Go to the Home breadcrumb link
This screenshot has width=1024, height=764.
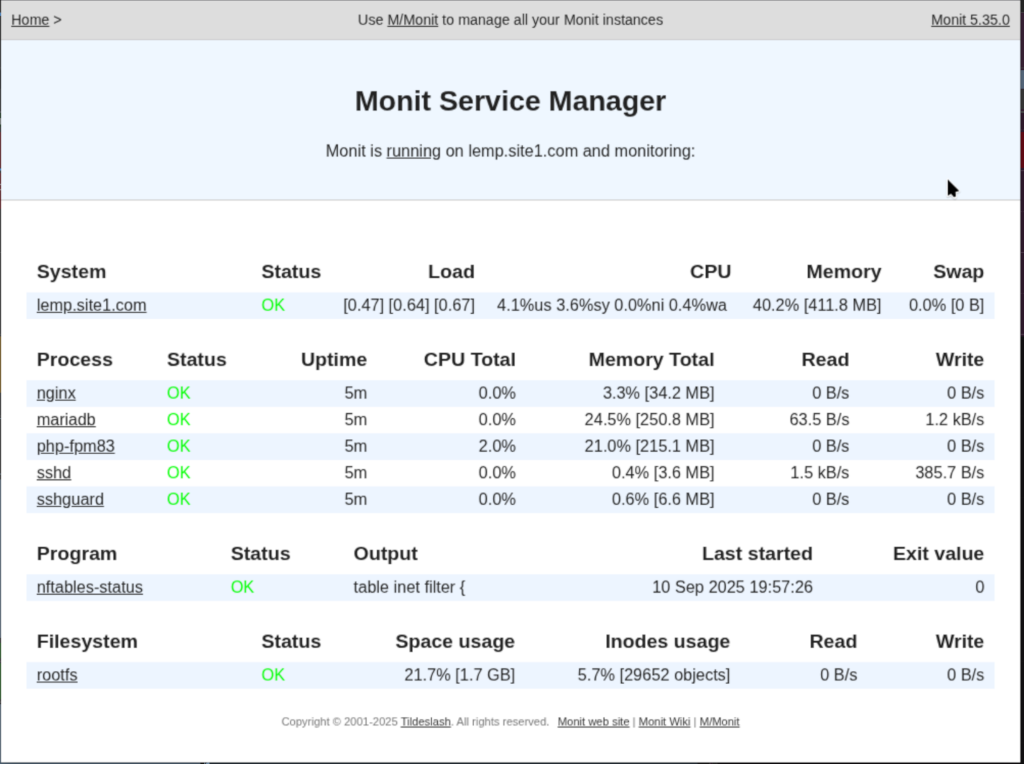(30, 20)
